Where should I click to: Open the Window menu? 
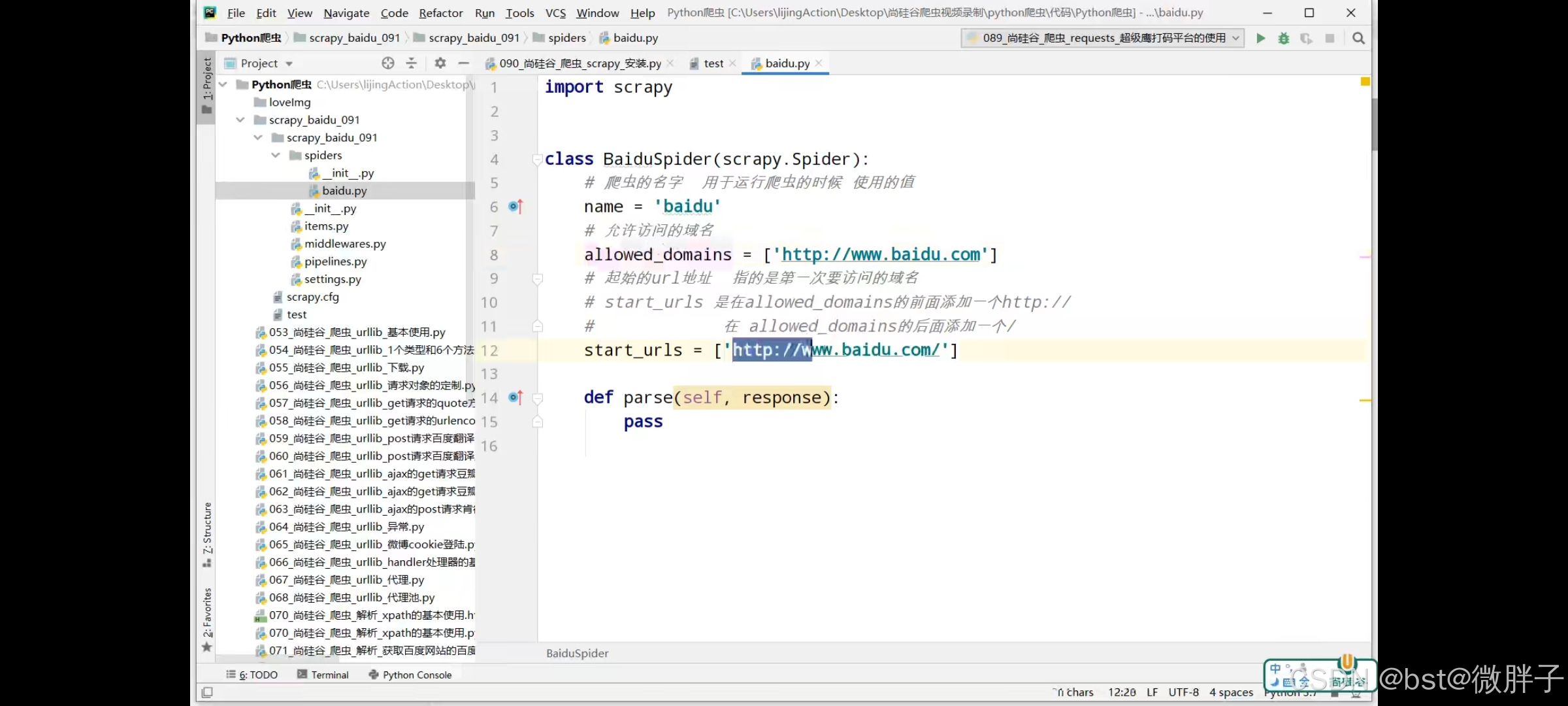pyautogui.click(x=598, y=13)
